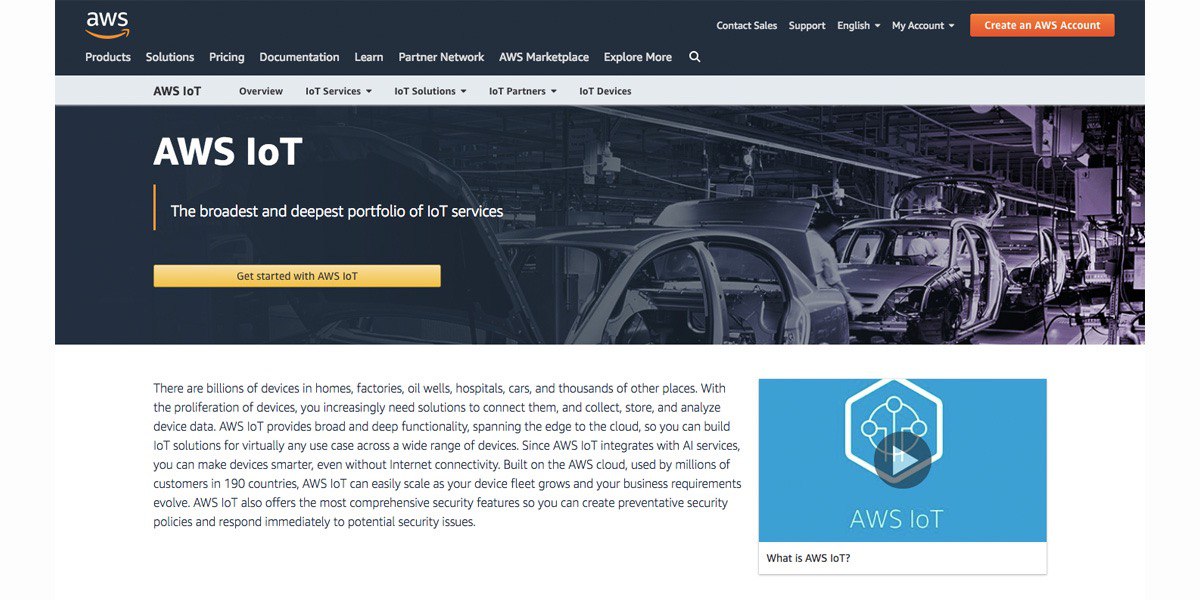Open AWS Marketplace in navigation
Screen dimensions: 1200x600
[544, 57]
